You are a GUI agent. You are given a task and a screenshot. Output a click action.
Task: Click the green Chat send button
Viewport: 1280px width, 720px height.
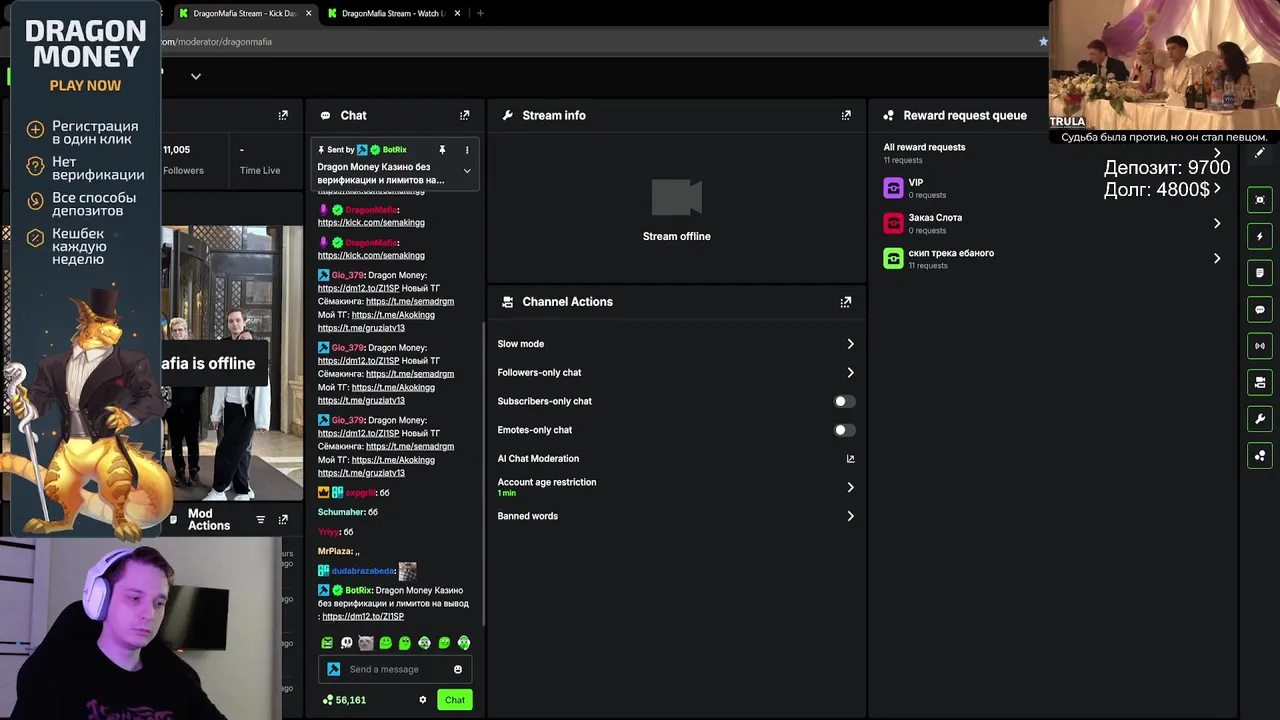pyautogui.click(x=455, y=700)
